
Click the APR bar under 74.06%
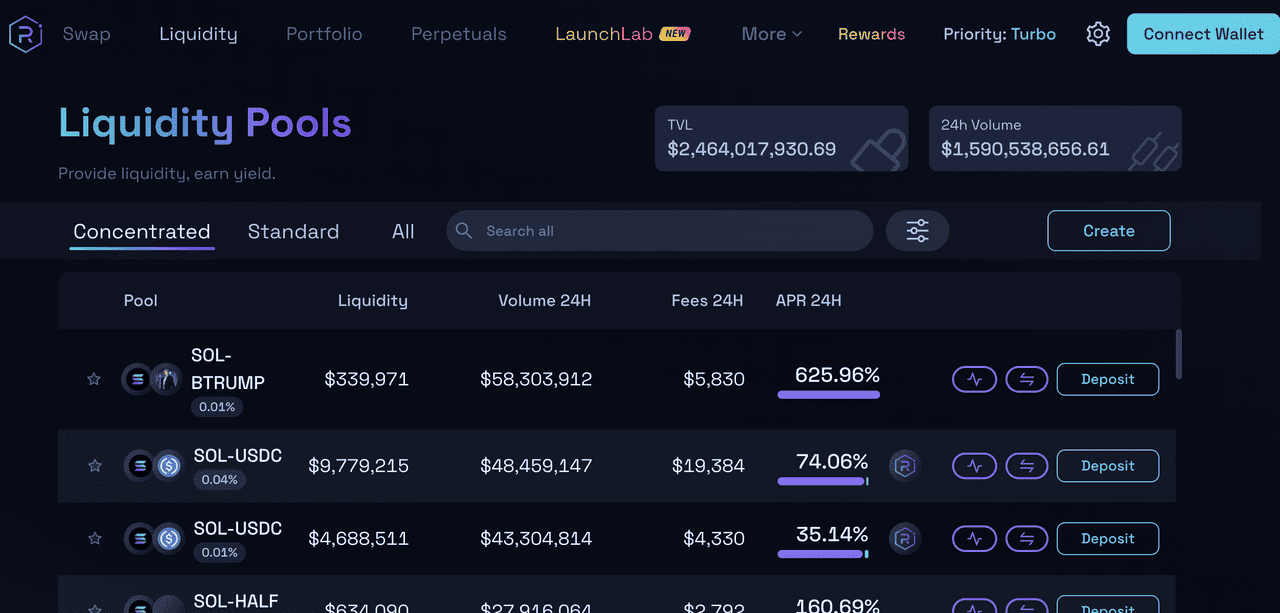click(x=823, y=482)
